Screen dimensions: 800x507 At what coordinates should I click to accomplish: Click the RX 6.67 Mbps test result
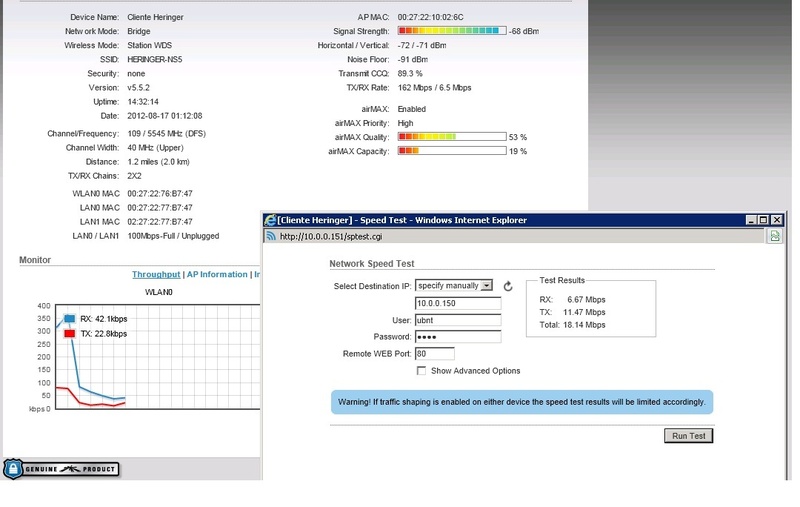pyautogui.click(x=572, y=300)
